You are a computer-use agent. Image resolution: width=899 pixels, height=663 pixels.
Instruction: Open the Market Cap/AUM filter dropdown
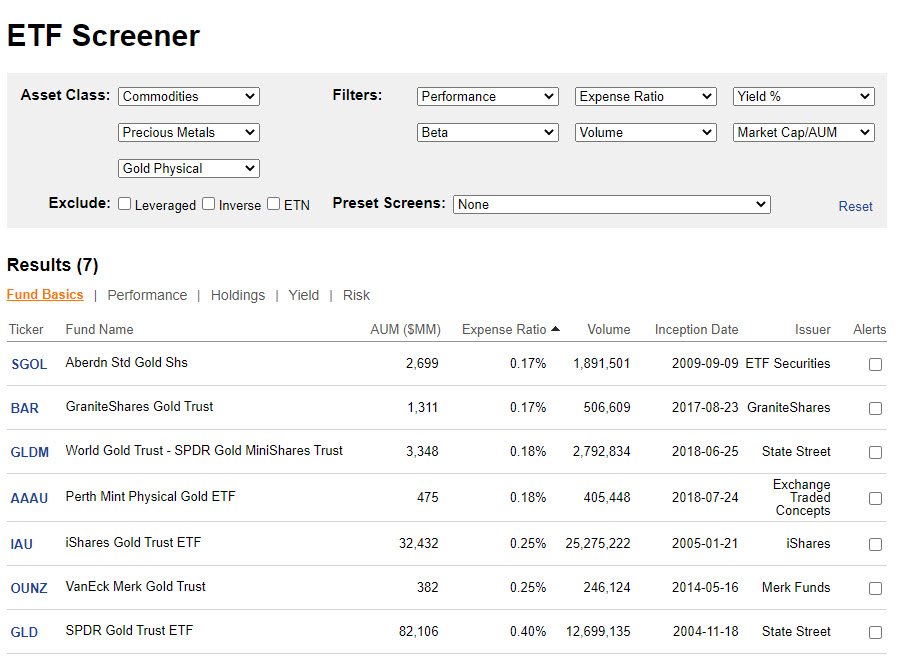804,133
